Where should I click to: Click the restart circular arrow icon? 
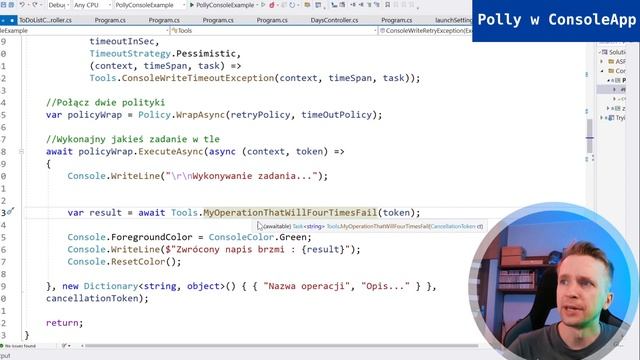tap(292, 5)
